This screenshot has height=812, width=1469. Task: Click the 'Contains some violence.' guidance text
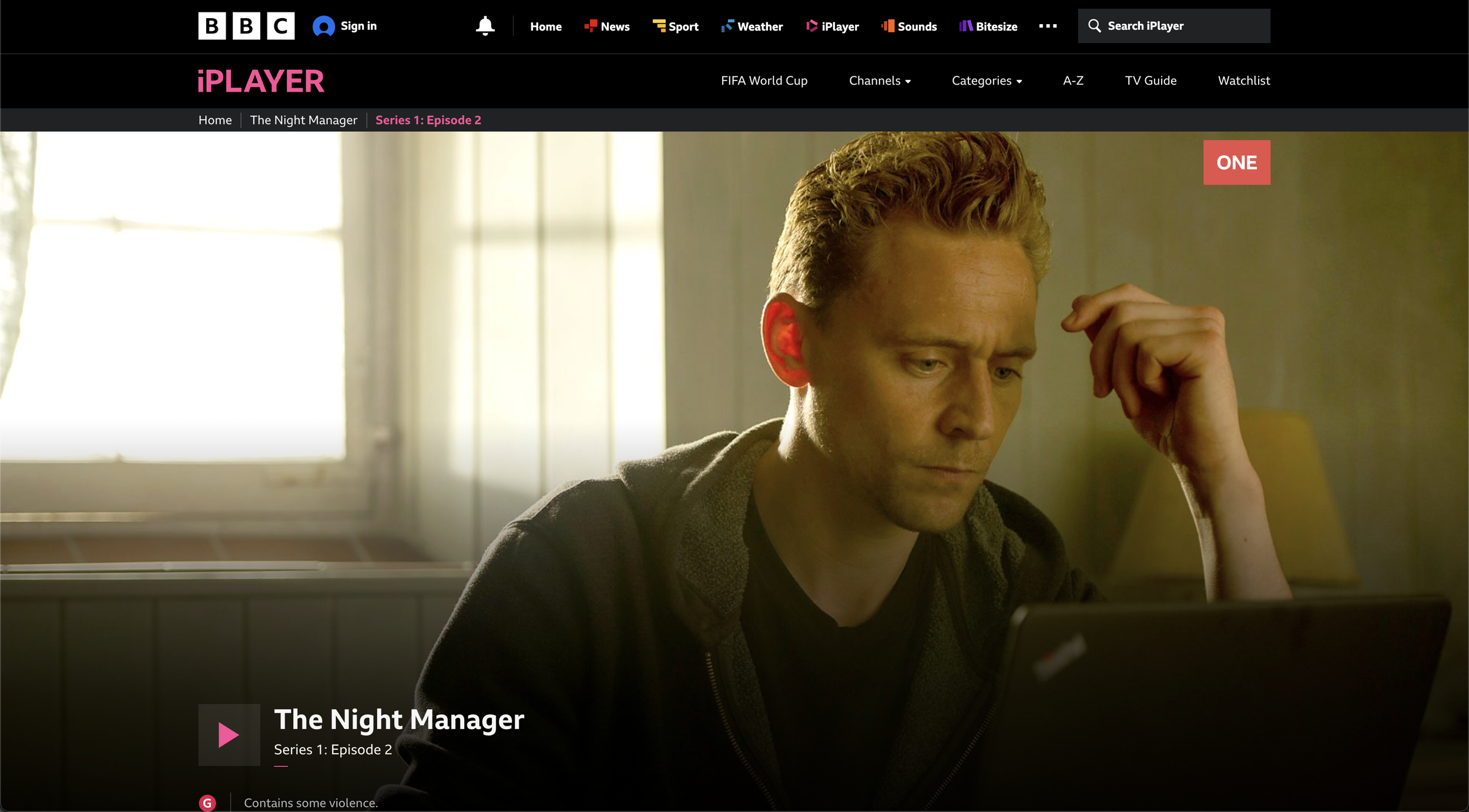311,803
